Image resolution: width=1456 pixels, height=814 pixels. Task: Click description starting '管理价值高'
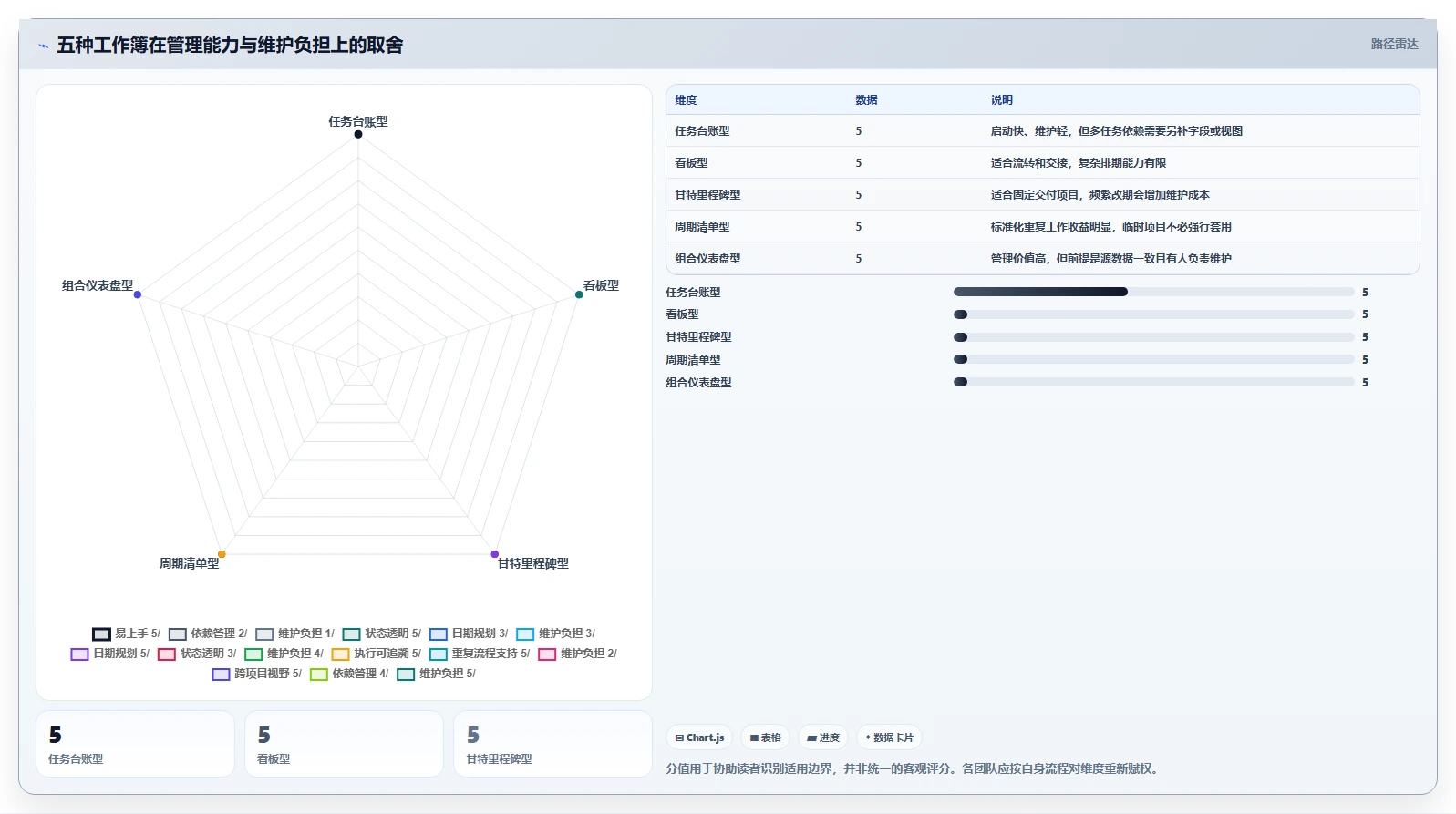[1111, 259]
